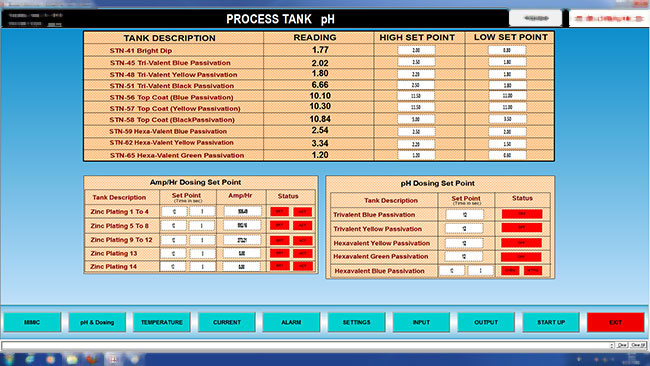
Task: Open the START UP screen
Action: [x=551, y=322]
